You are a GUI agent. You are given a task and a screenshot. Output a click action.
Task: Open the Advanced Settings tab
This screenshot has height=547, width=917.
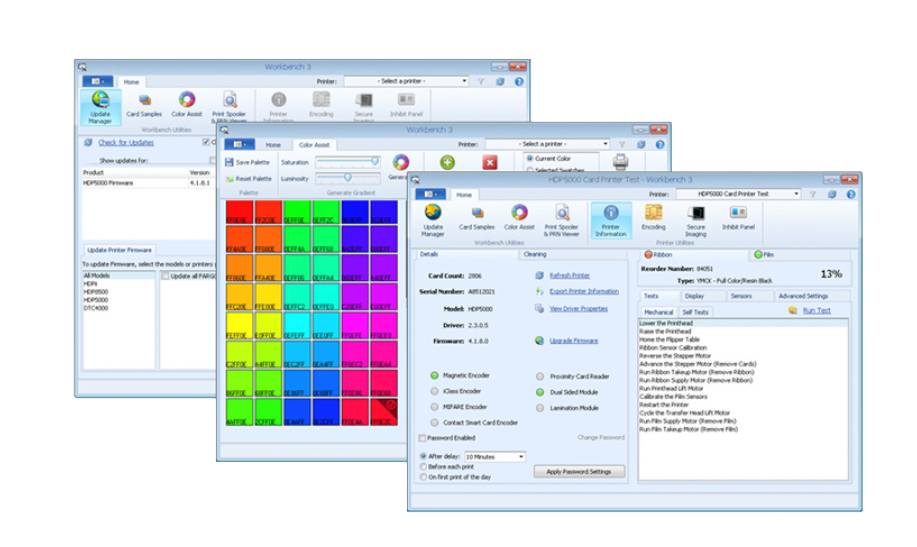click(802, 296)
